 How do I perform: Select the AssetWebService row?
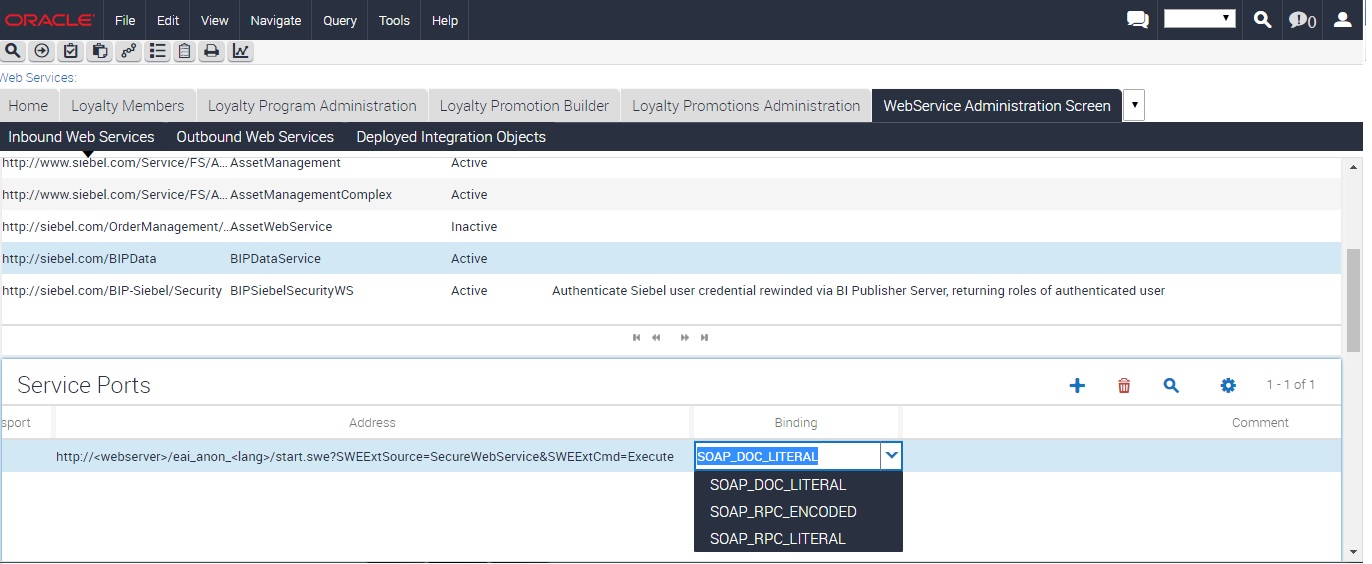click(x=671, y=227)
